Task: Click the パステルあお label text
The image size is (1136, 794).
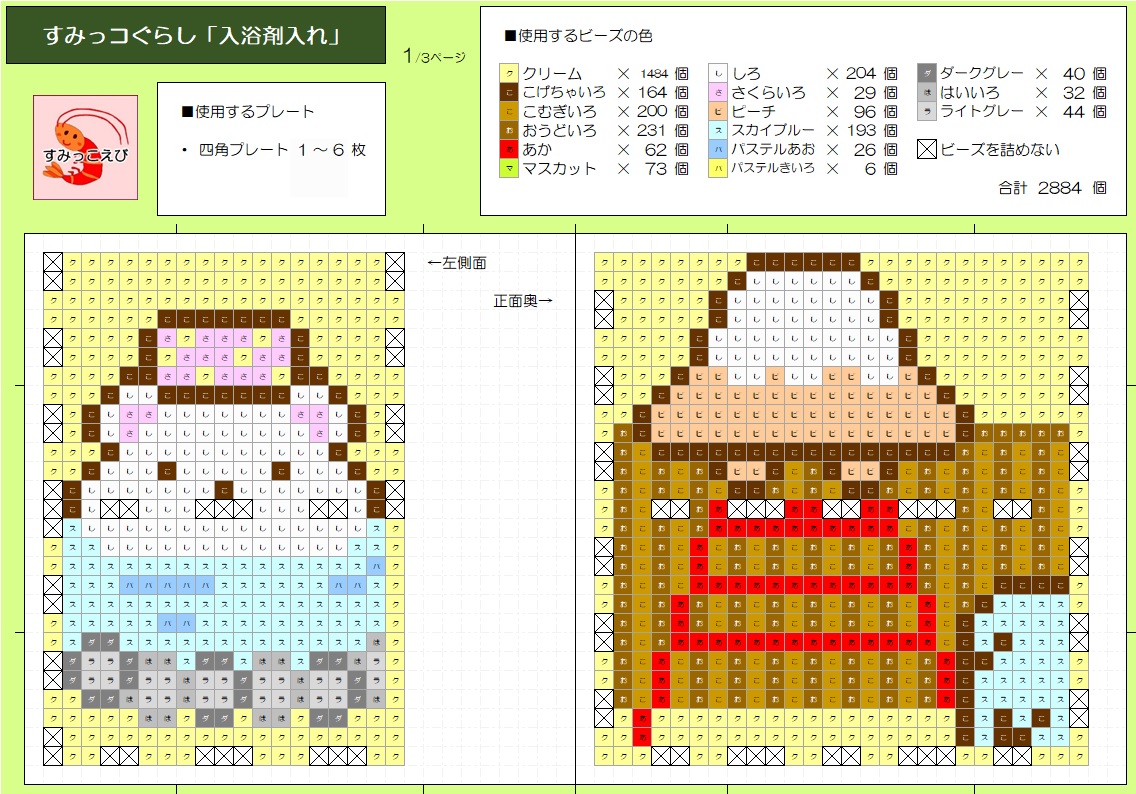Action: point(773,149)
